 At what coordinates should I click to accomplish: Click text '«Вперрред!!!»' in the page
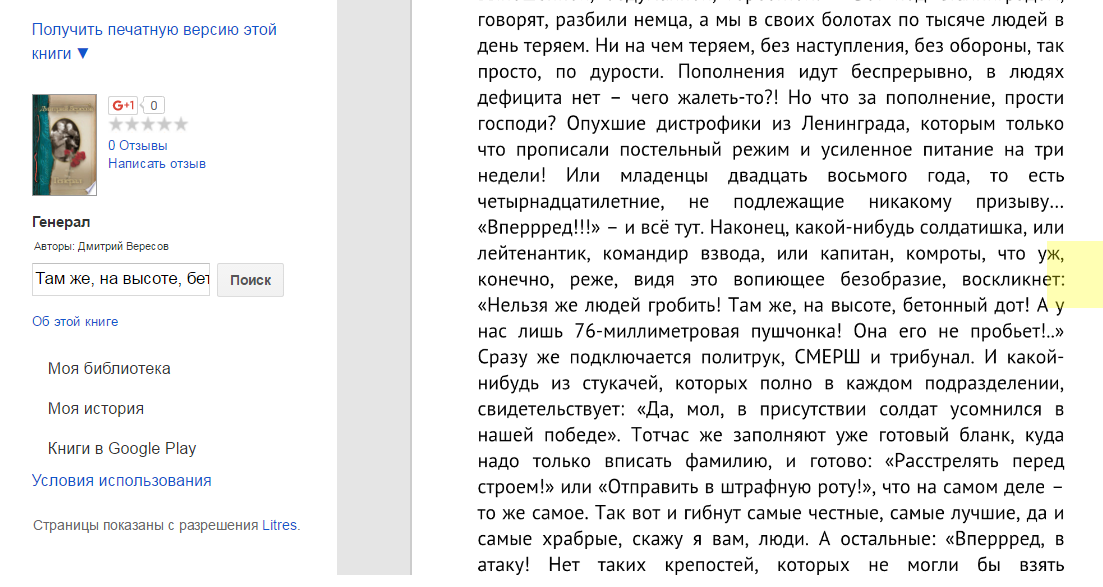(539, 228)
